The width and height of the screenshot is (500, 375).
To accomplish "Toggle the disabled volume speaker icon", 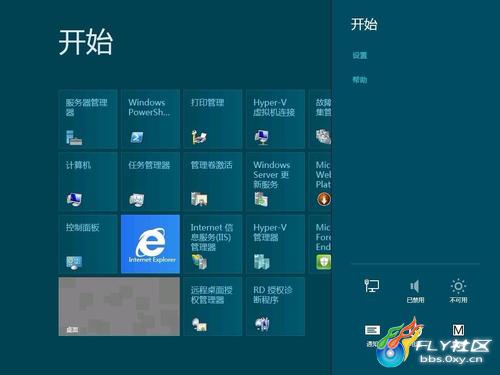I will (x=415, y=290).
